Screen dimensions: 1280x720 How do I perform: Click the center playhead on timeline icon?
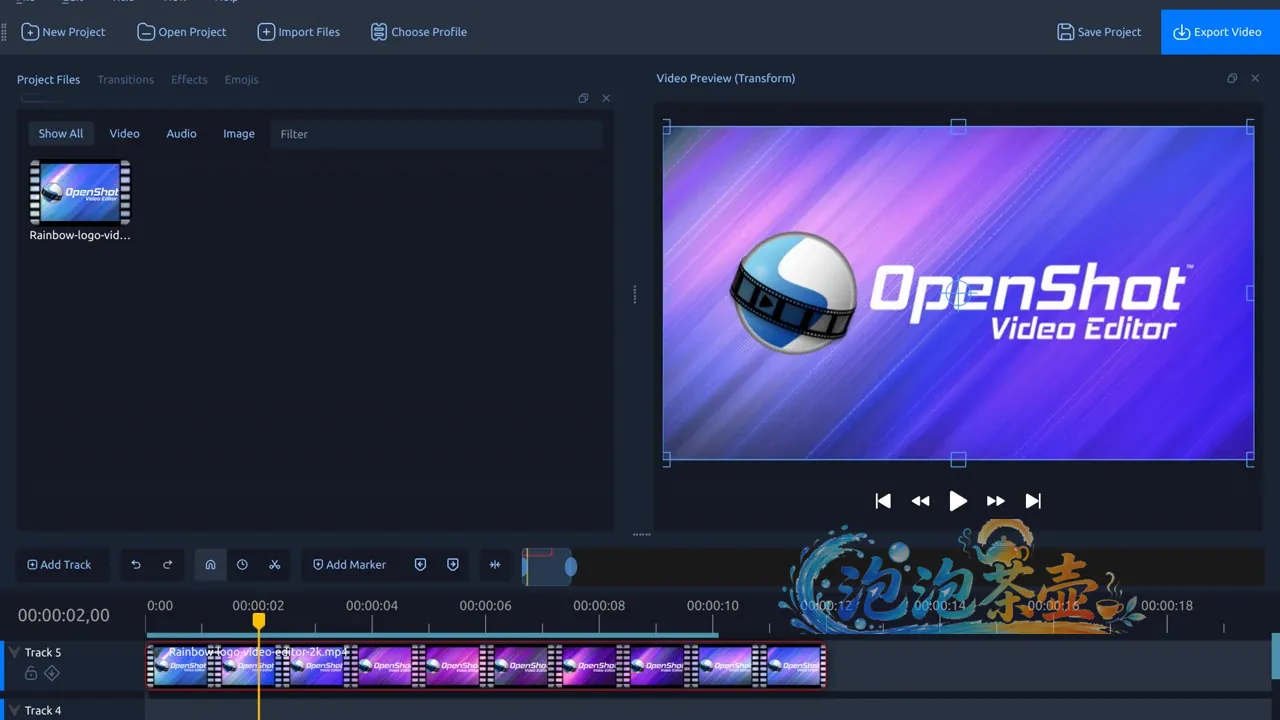coord(495,565)
